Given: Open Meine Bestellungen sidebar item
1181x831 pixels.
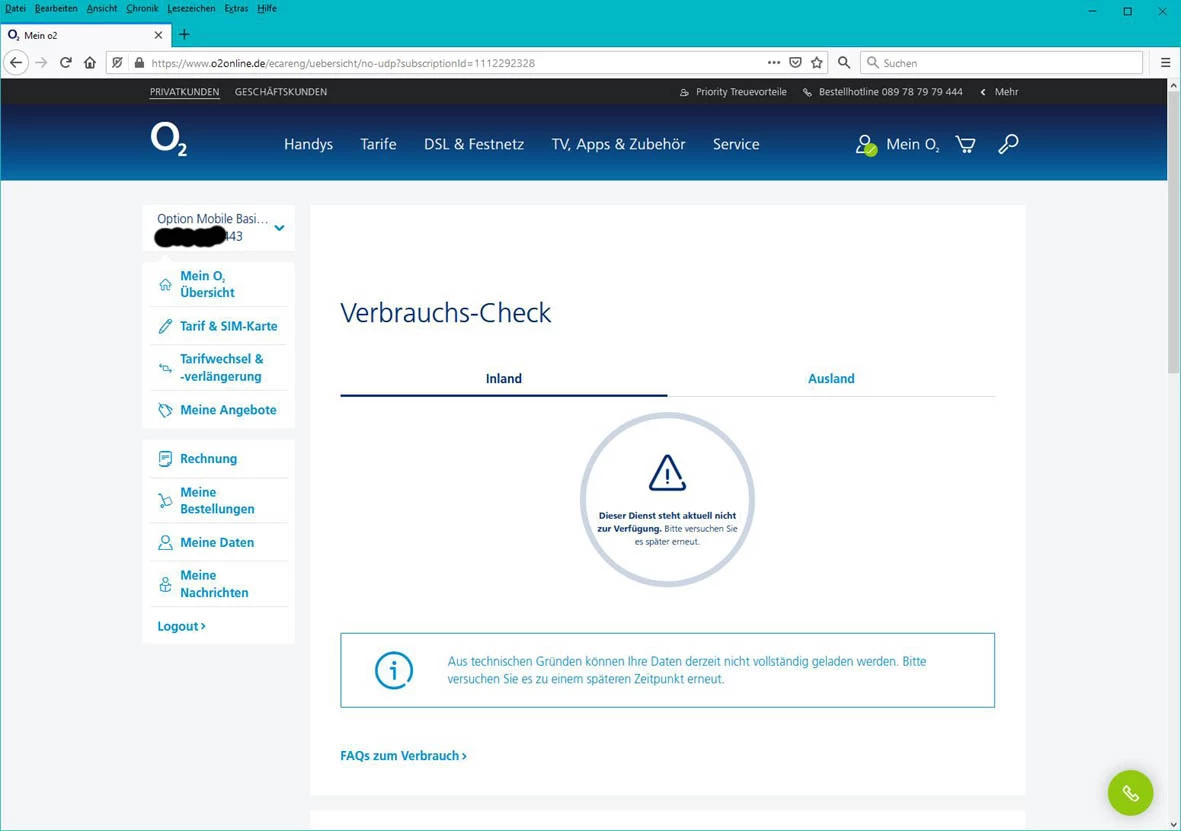Looking at the screenshot, I should tap(218, 500).
